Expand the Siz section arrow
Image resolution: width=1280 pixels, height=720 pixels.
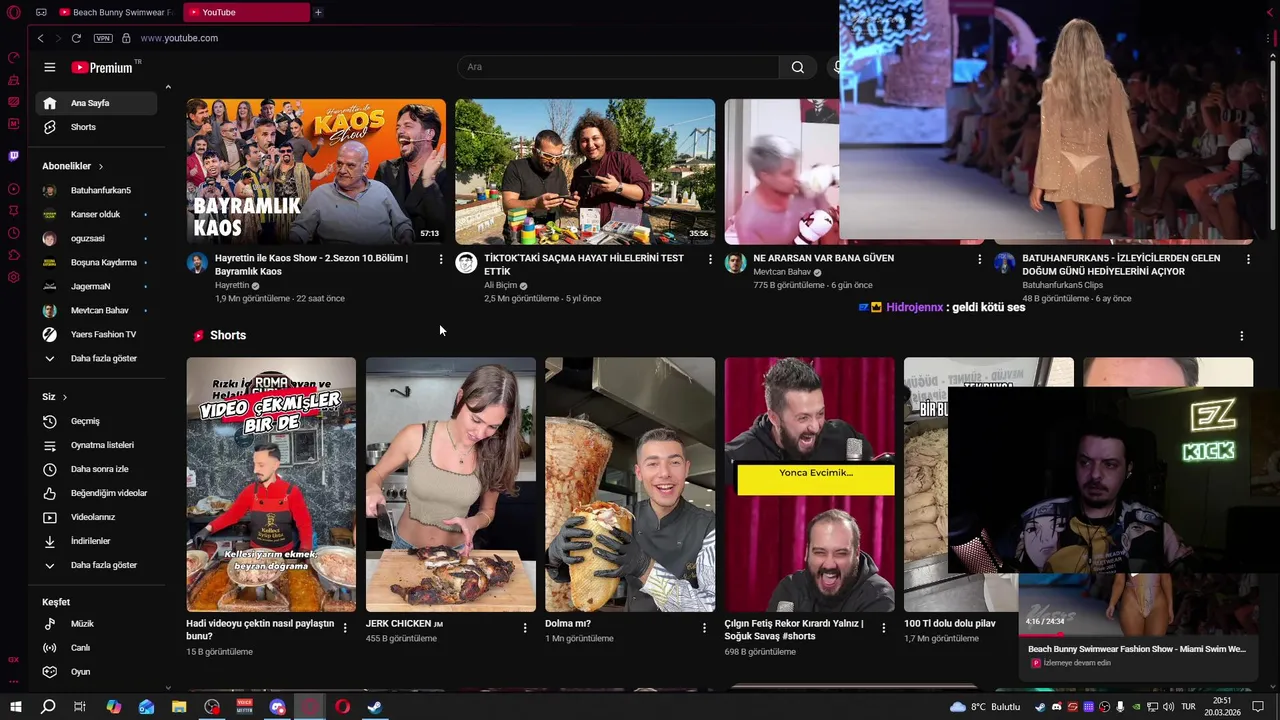coord(65,397)
